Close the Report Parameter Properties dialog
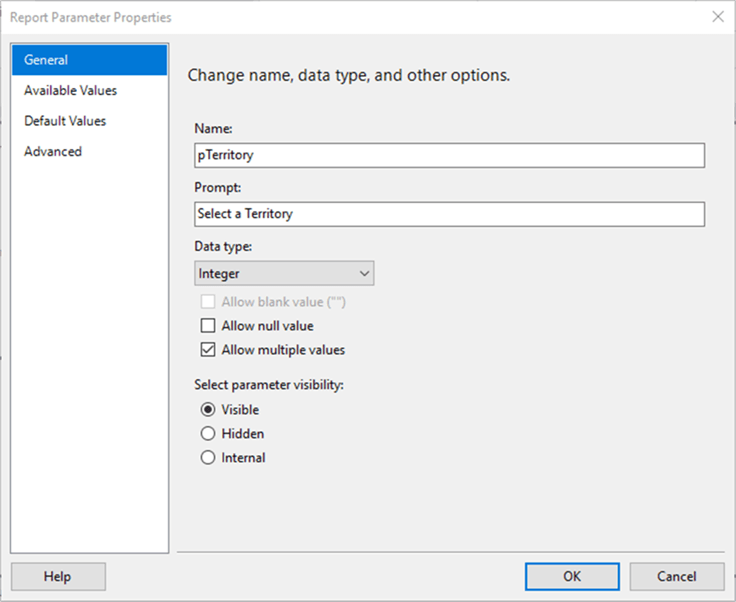The height and width of the screenshot is (602, 736). (x=717, y=17)
